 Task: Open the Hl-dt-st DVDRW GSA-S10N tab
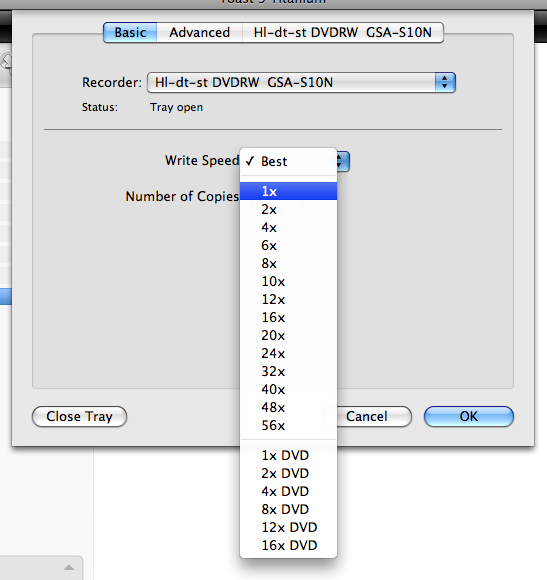343,33
